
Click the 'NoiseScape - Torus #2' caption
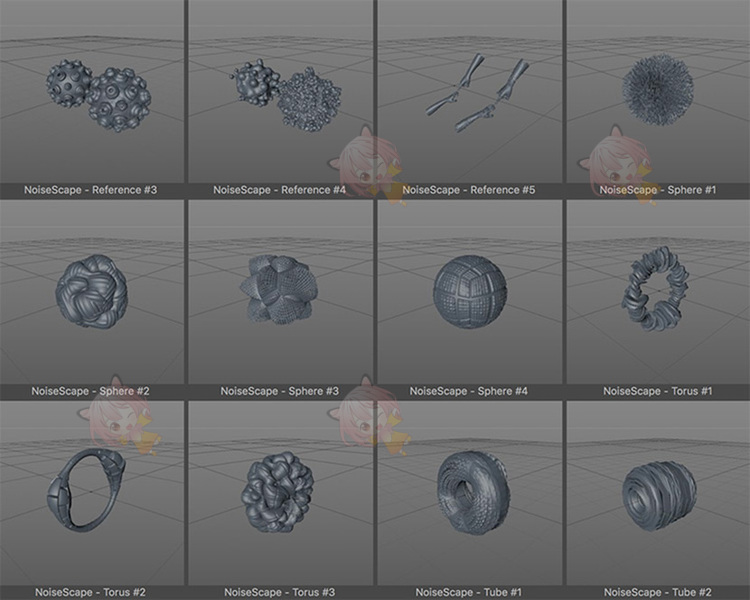pyautogui.click(x=90, y=592)
